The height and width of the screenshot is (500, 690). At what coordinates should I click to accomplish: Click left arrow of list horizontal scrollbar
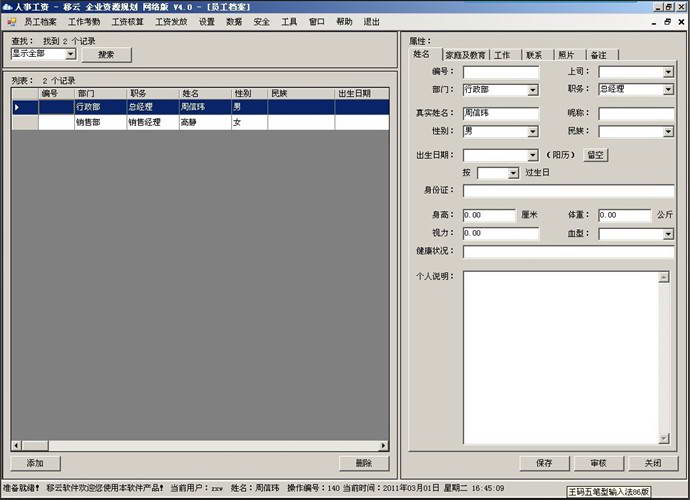click(16, 445)
